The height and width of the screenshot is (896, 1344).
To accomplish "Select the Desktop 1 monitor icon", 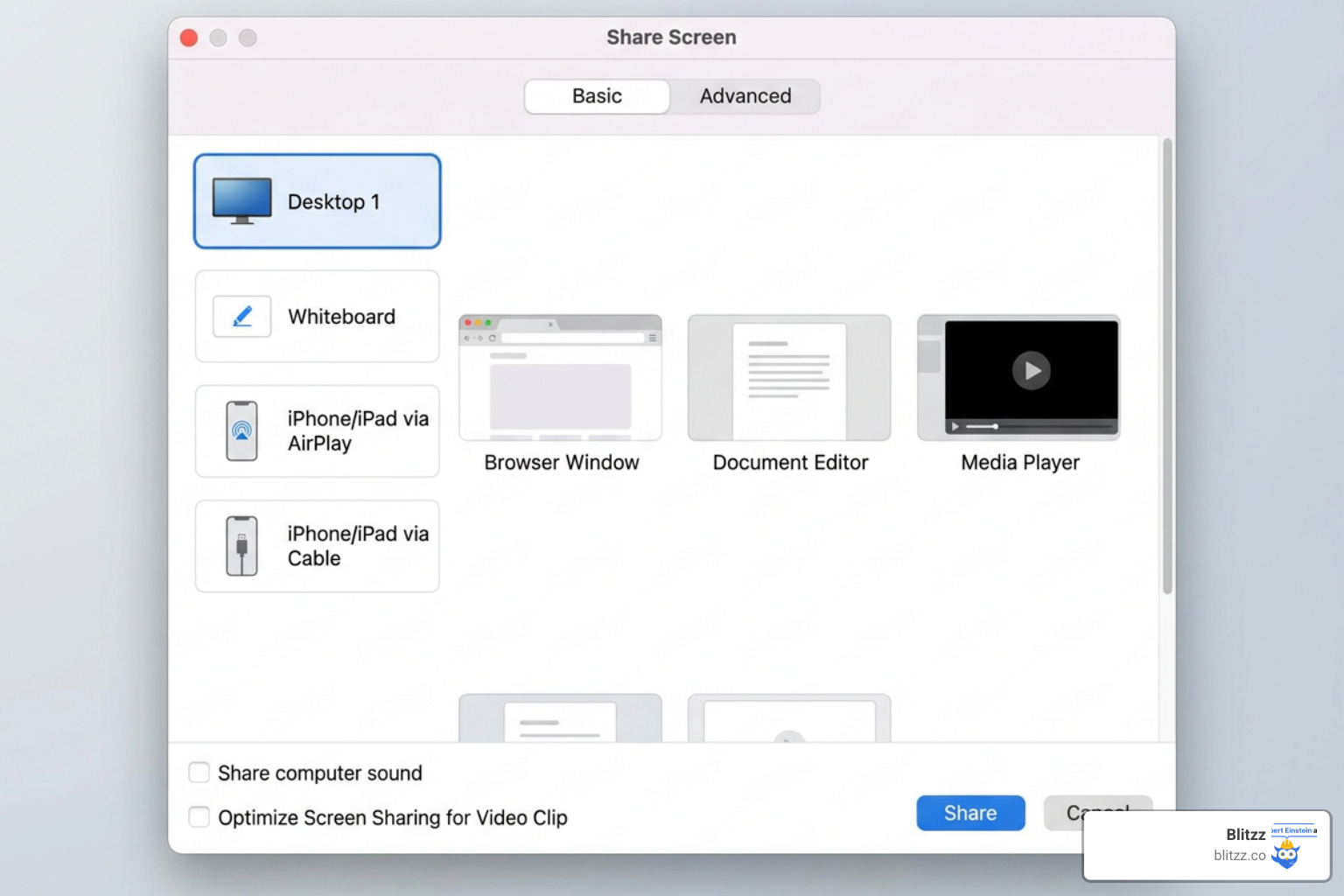I will click(241, 201).
